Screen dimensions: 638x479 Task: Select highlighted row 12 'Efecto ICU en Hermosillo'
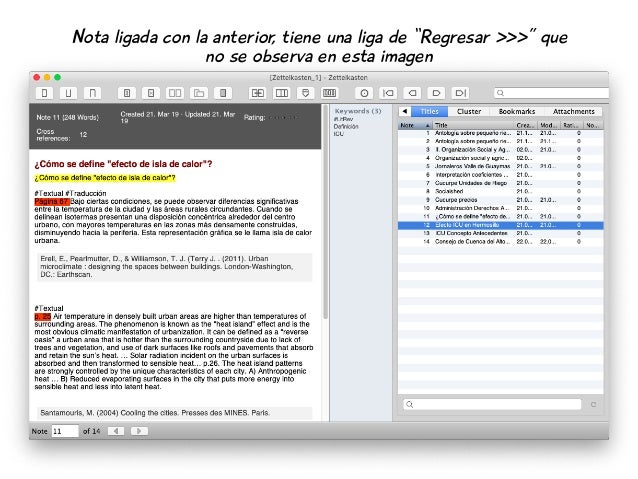[500, 225]
